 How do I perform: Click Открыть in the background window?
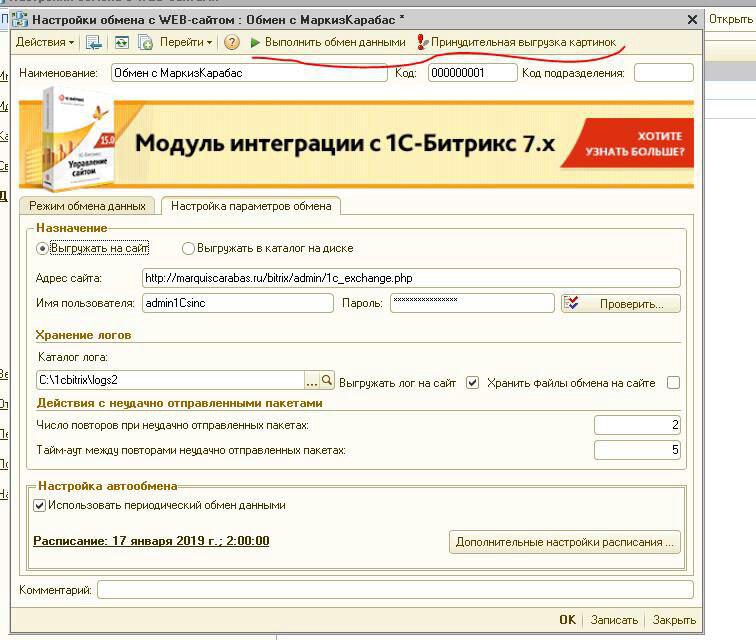coord(730,19)
